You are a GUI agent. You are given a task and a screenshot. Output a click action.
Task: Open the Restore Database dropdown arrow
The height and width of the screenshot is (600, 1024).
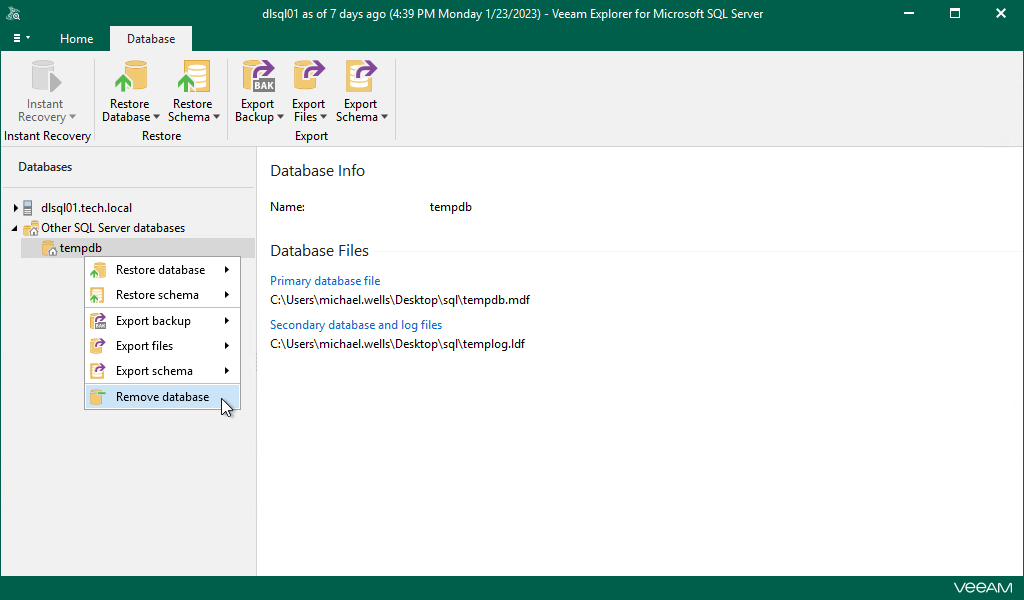pyautogui.click(x=156, y=117)
